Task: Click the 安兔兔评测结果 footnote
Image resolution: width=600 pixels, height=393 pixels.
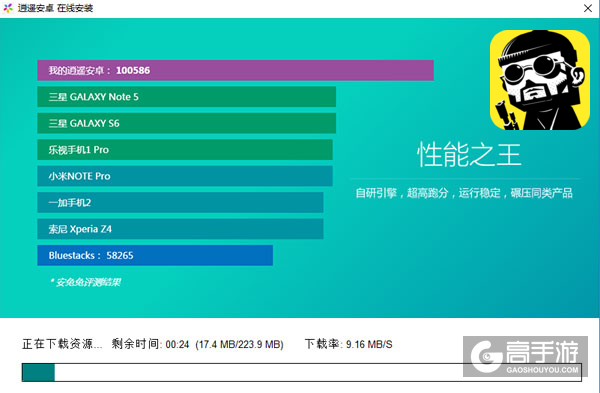Action: [85, 282]
